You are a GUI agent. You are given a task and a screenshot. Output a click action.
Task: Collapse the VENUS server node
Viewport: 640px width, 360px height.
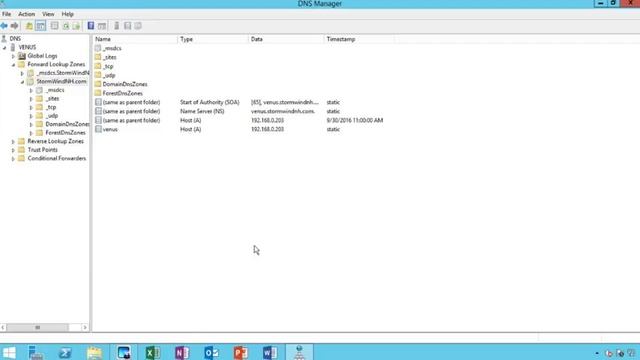pyautogui.click(x=4, y=48)
